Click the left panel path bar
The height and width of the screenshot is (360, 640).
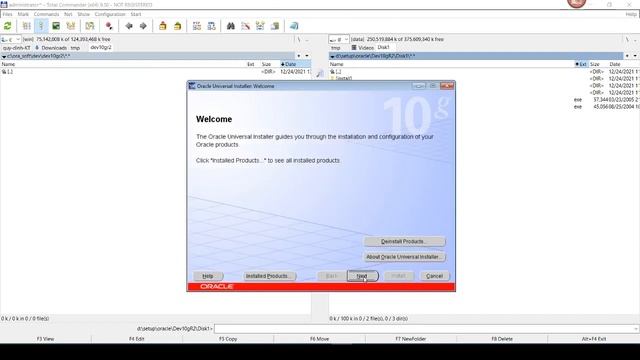pos(148,56)
